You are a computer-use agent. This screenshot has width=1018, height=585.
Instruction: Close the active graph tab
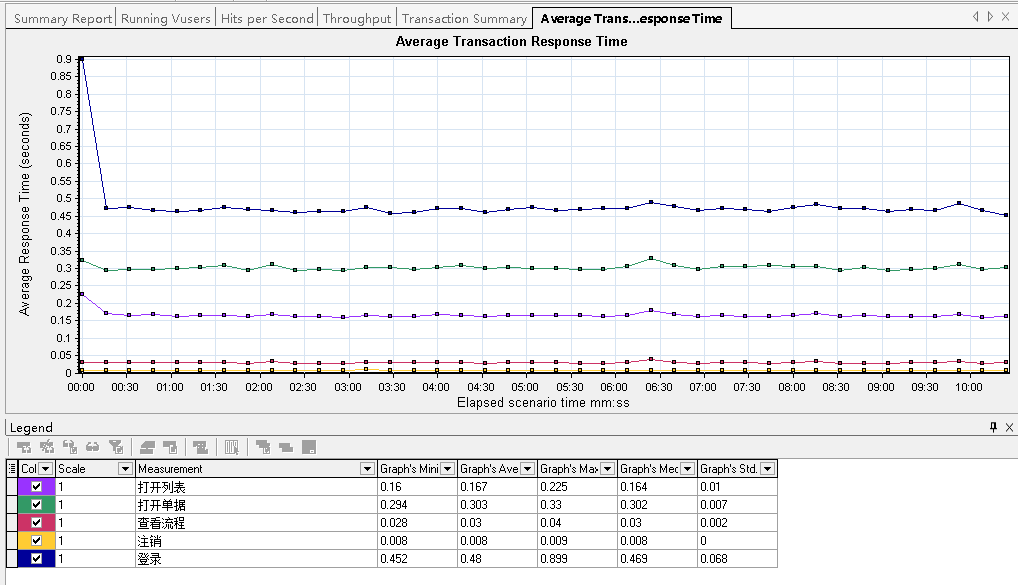coord(1008,17)
